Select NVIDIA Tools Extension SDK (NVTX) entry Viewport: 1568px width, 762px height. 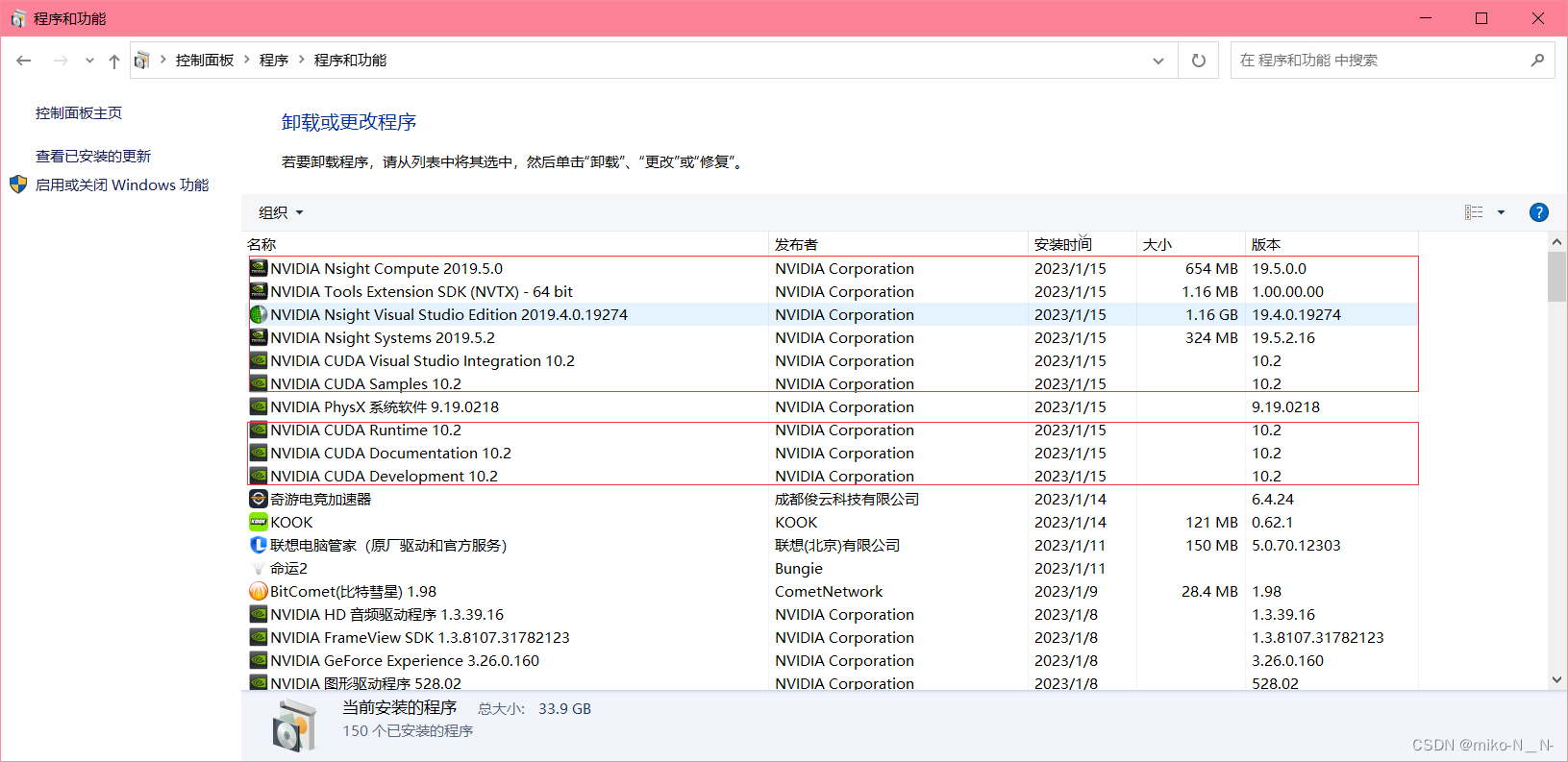click(421, 292)
